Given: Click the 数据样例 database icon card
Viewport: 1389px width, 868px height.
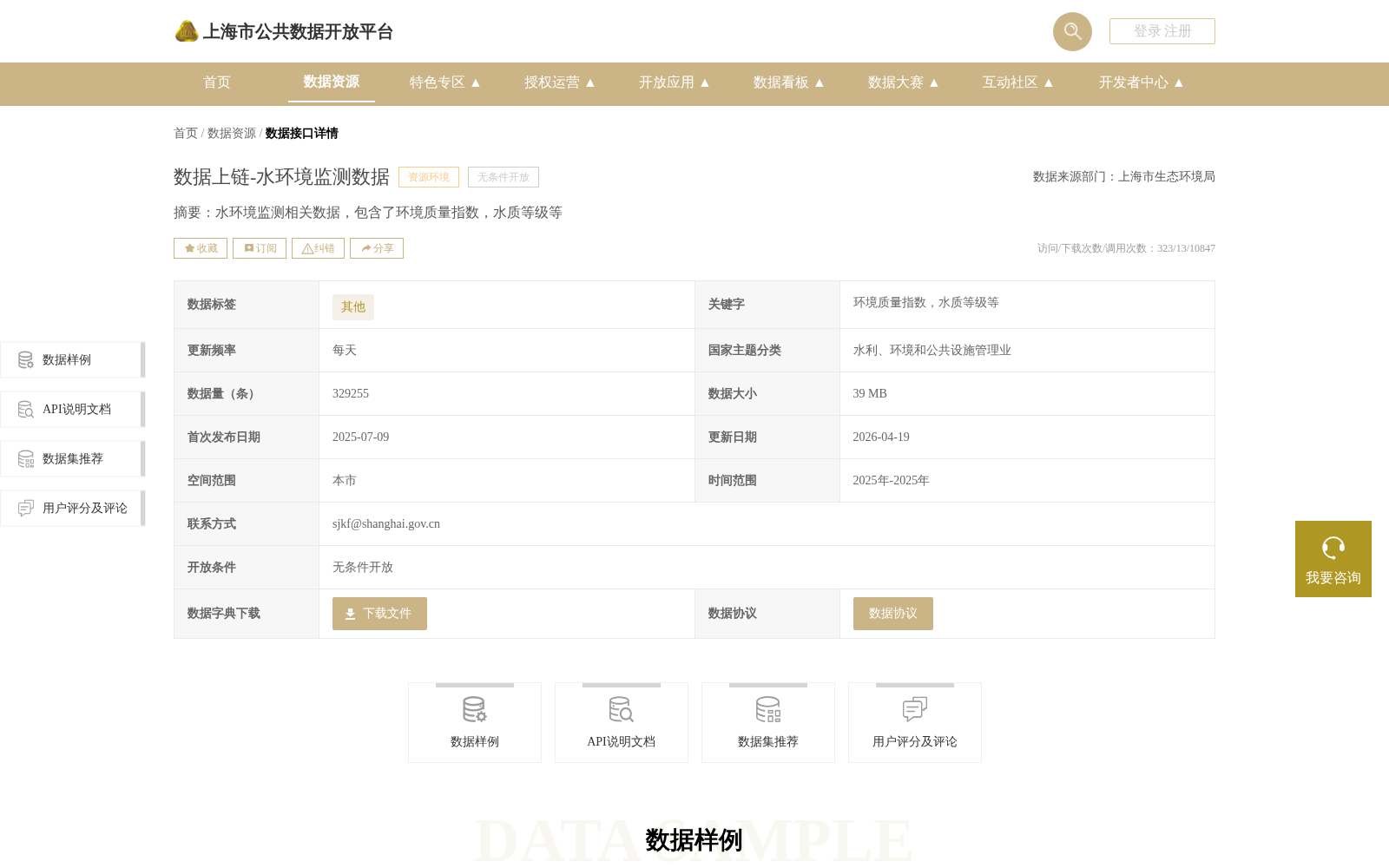Looking at the screenshot, I should tap(475, 722).
